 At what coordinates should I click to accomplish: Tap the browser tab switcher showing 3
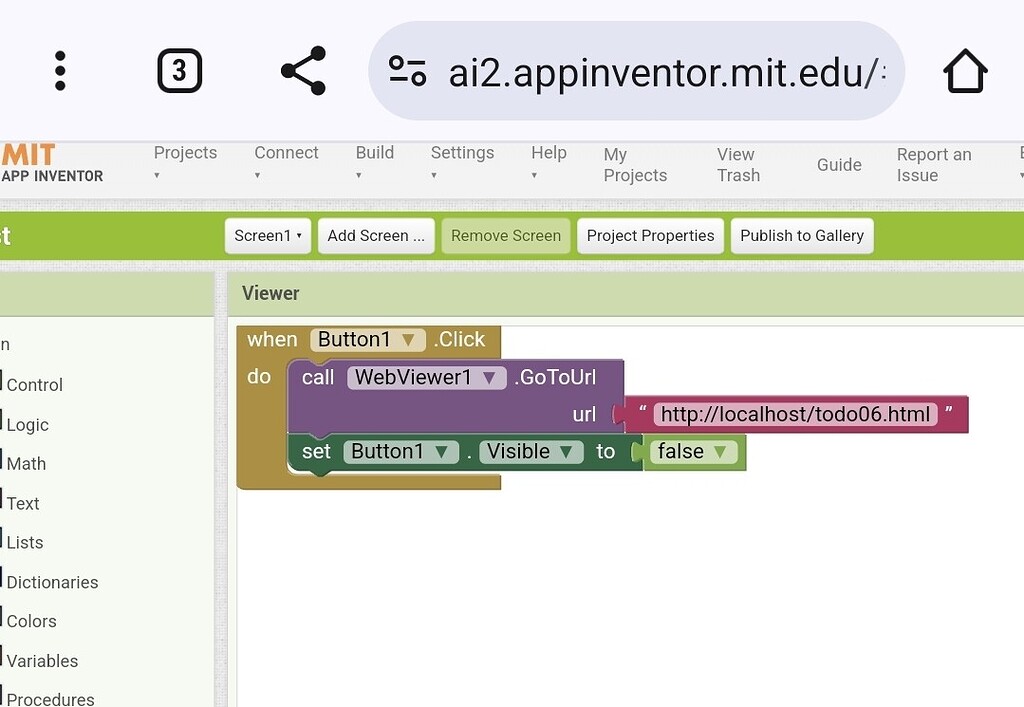[180, 70]
